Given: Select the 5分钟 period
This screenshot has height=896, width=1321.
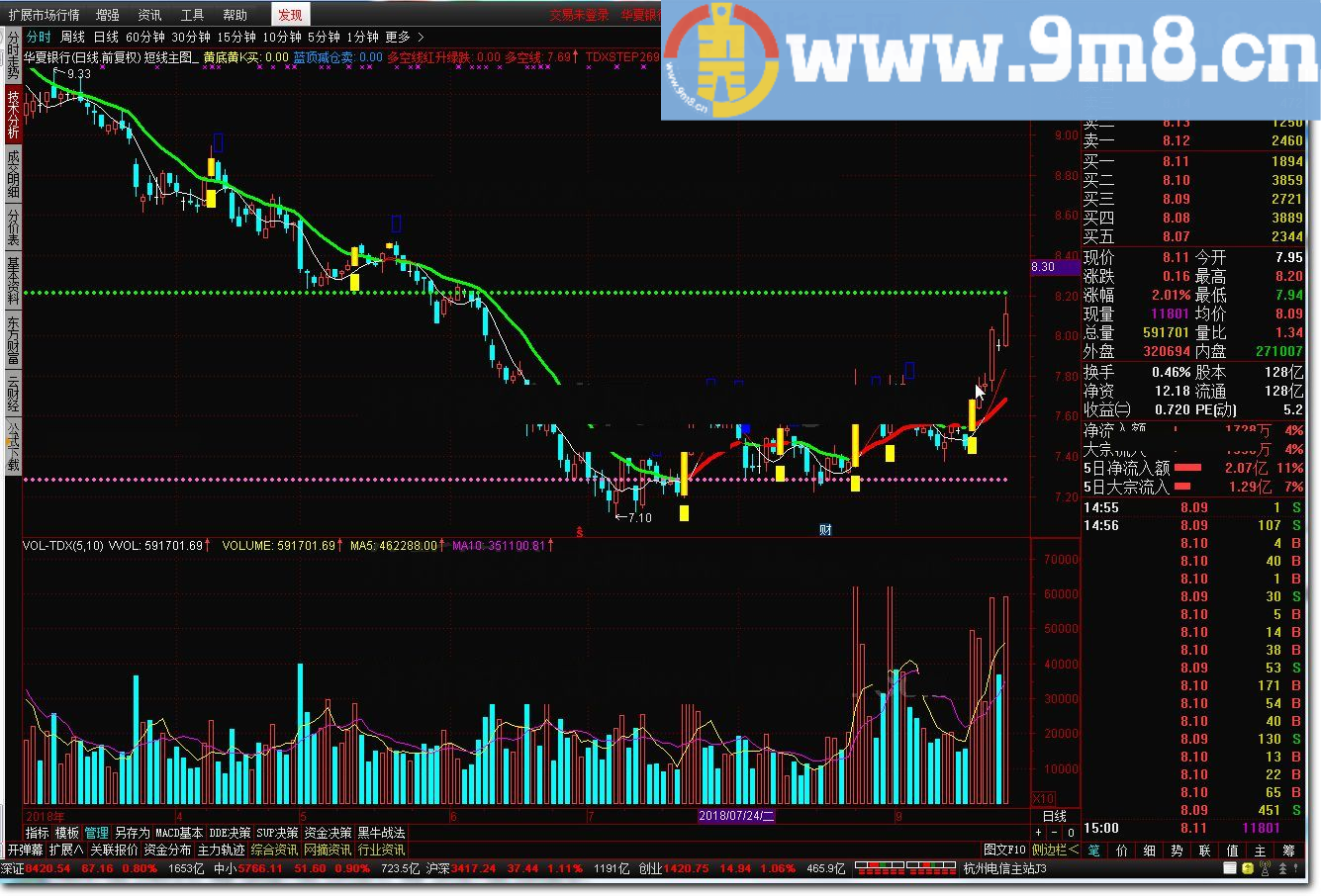Looking at the screenshot, I should pyautogui.click(x=324, y=38).
